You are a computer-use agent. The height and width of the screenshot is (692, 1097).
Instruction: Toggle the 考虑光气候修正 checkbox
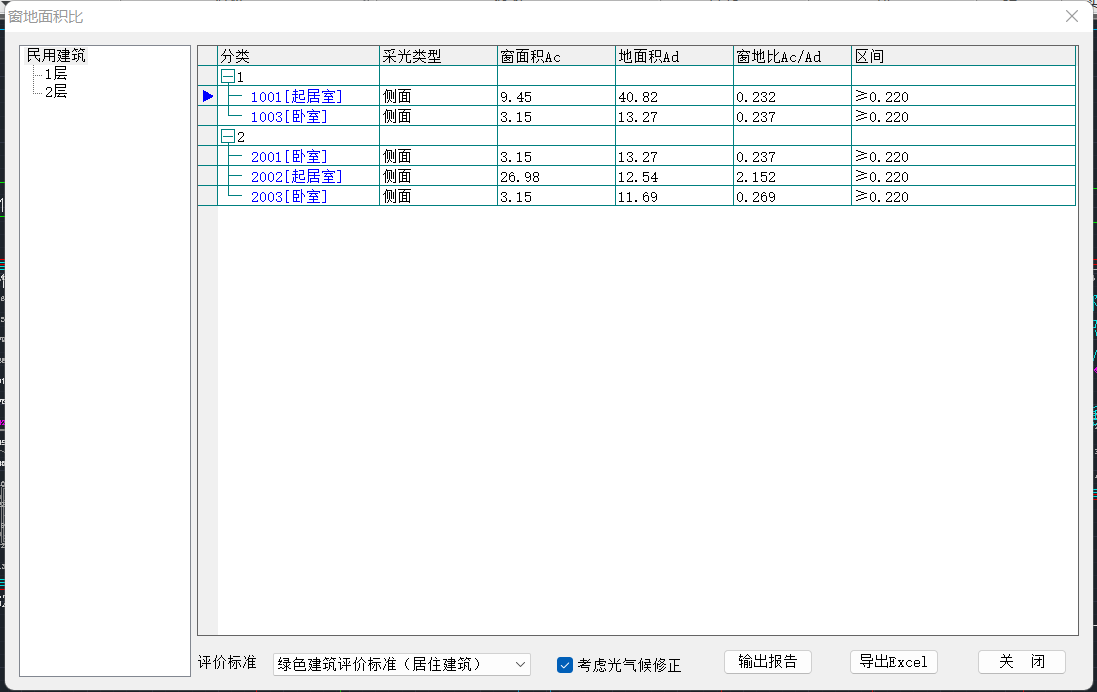click(x=565, y=665)
